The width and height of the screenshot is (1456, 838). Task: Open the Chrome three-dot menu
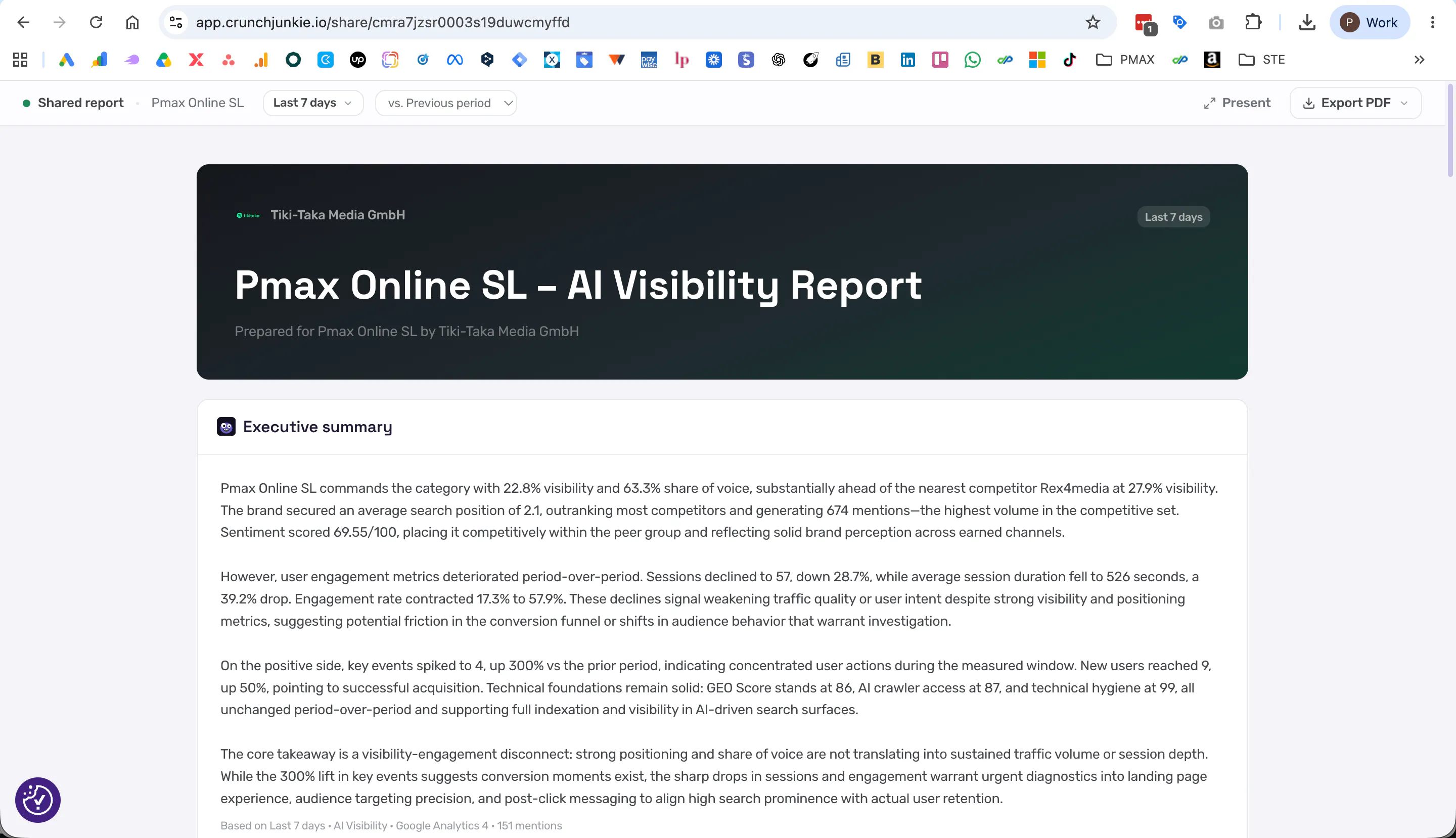click(x=1432, y=22)
